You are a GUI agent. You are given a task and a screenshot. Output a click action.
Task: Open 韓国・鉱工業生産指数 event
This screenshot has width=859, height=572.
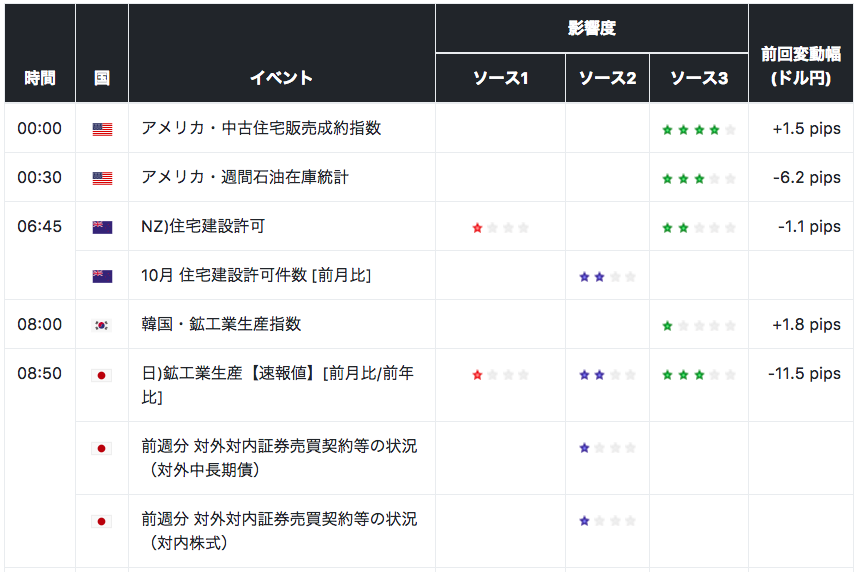(221, 324)
